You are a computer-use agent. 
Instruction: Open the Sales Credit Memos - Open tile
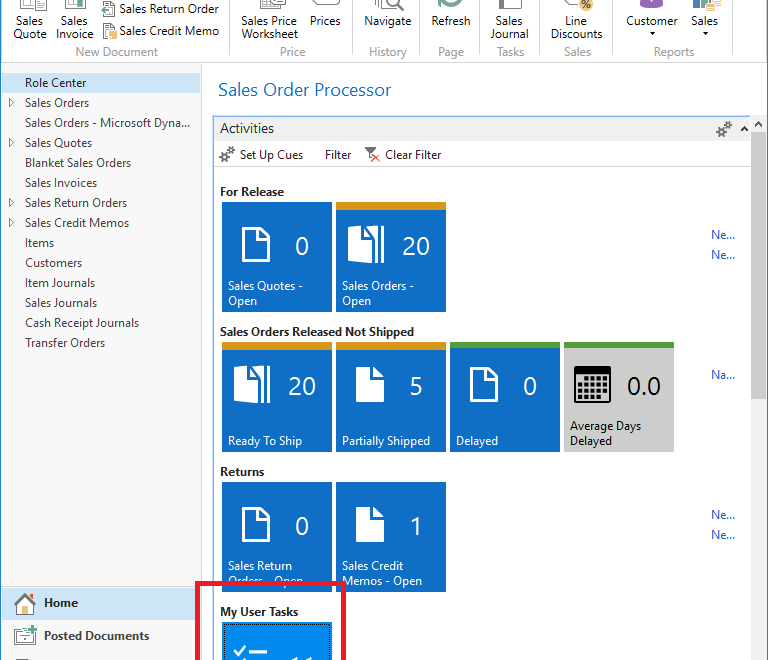coord(391,537)
